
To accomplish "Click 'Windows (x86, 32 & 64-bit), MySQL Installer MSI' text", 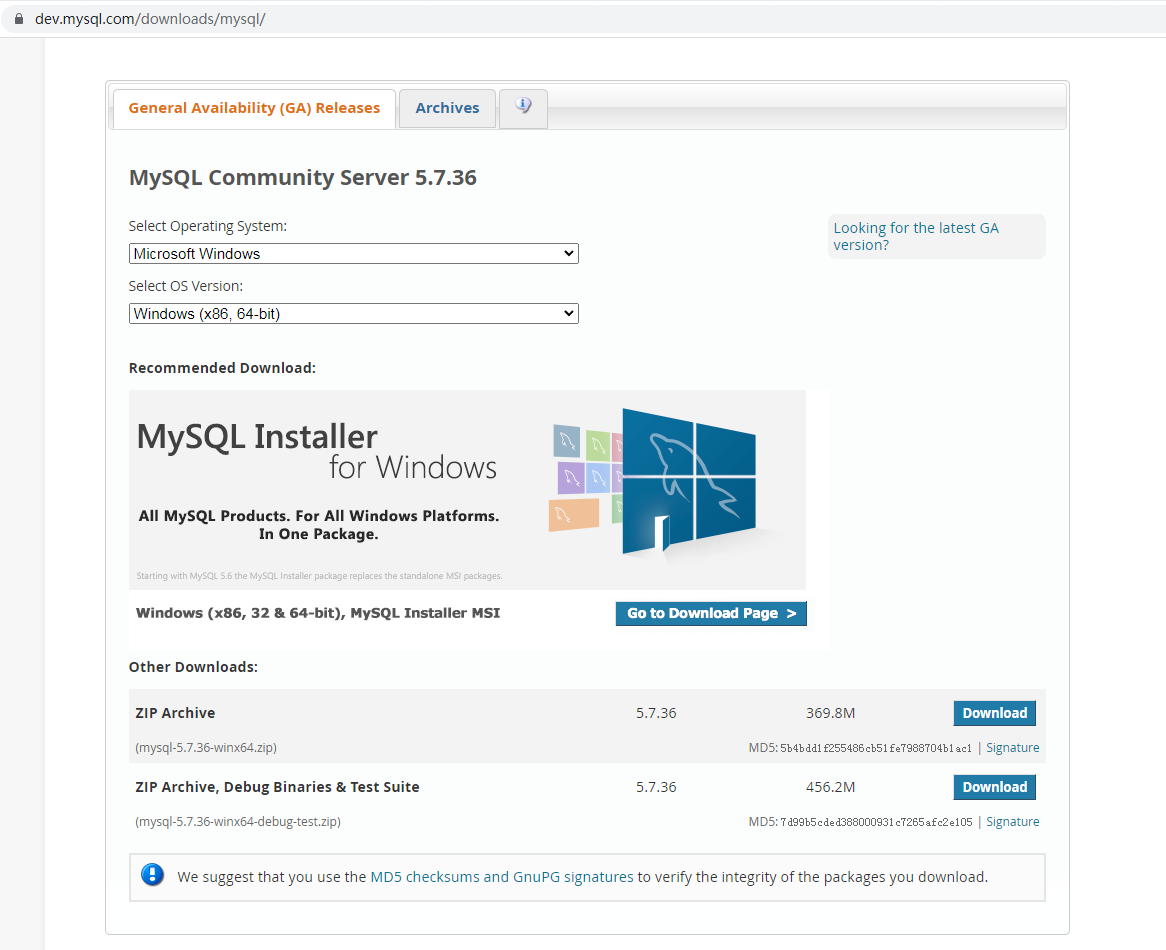I will [x=318, y=613].
